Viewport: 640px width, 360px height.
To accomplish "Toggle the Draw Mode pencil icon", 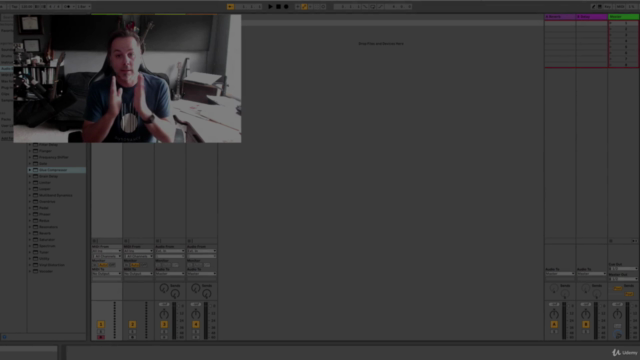I will pos(593,7).
